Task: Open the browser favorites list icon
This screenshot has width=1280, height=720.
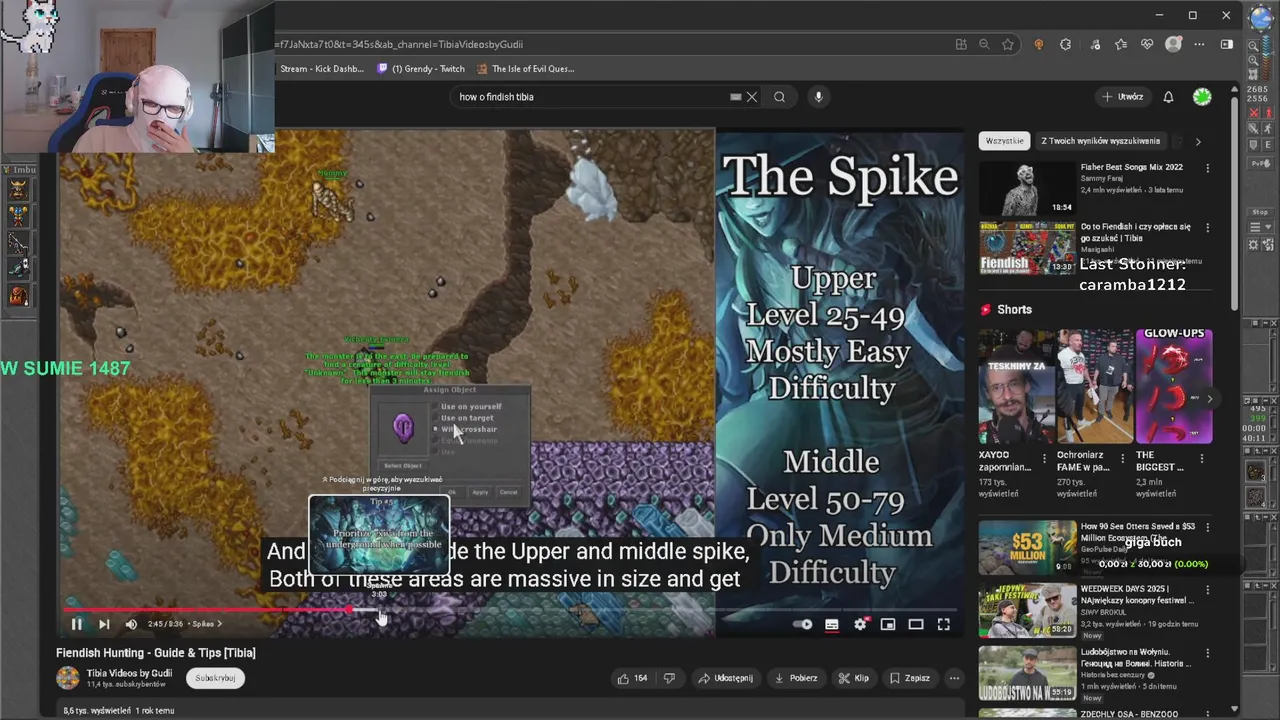Action: tap(1120, 44)
